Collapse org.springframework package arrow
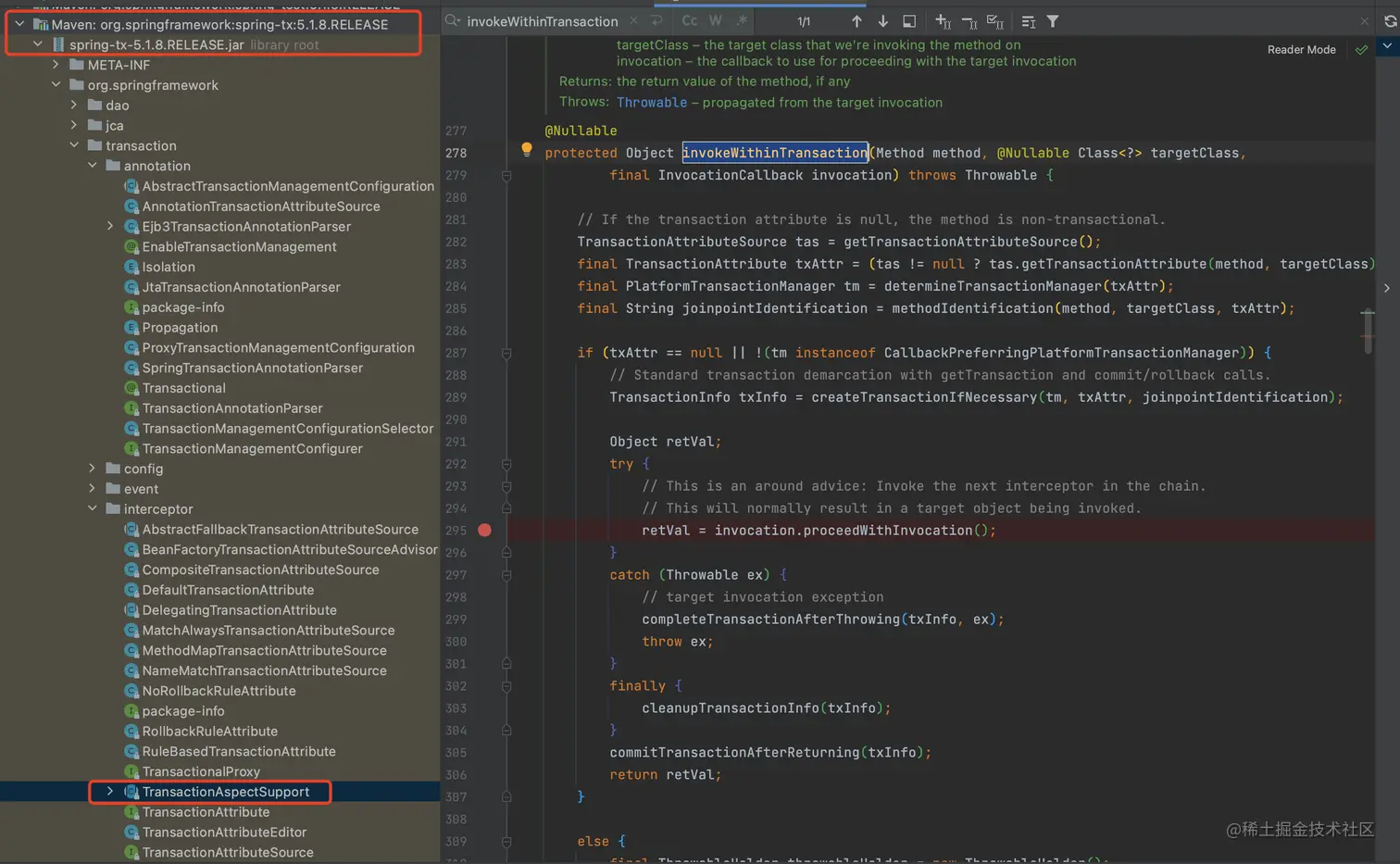This screenshot has height=864, width=1400. click(x=56, y=85)
